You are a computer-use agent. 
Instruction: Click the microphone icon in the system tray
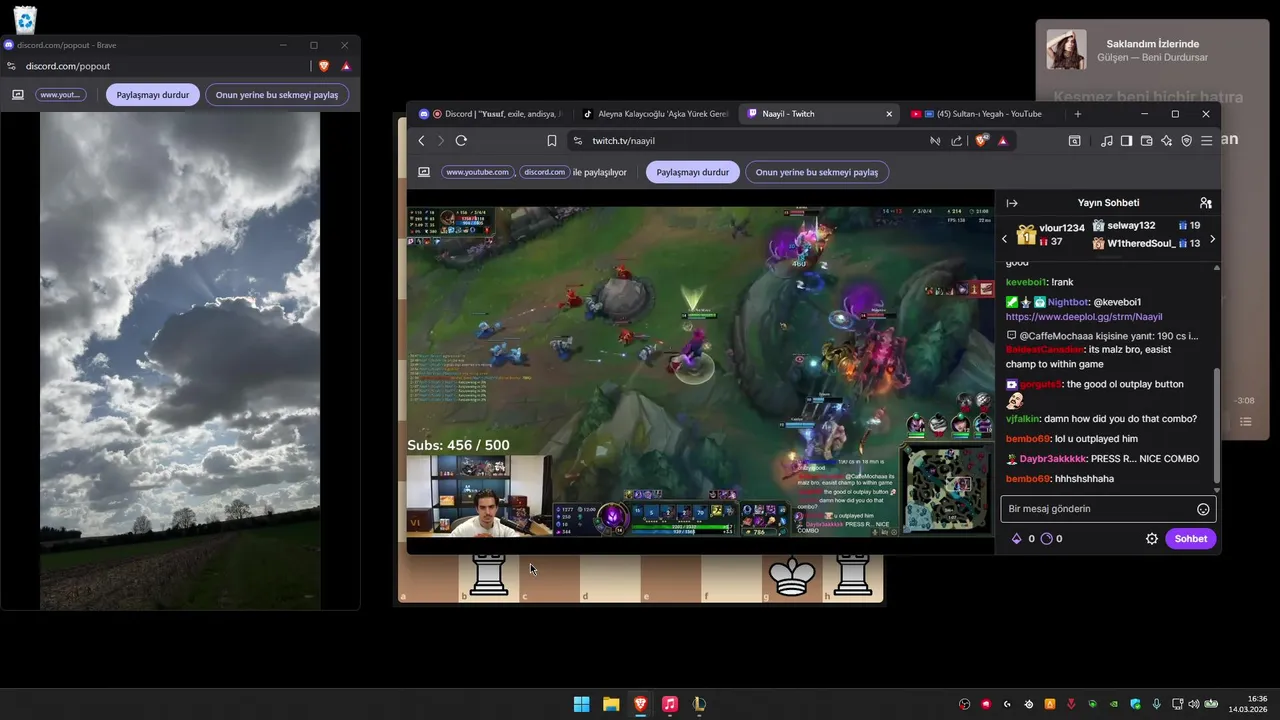[x=1156, y=704]
